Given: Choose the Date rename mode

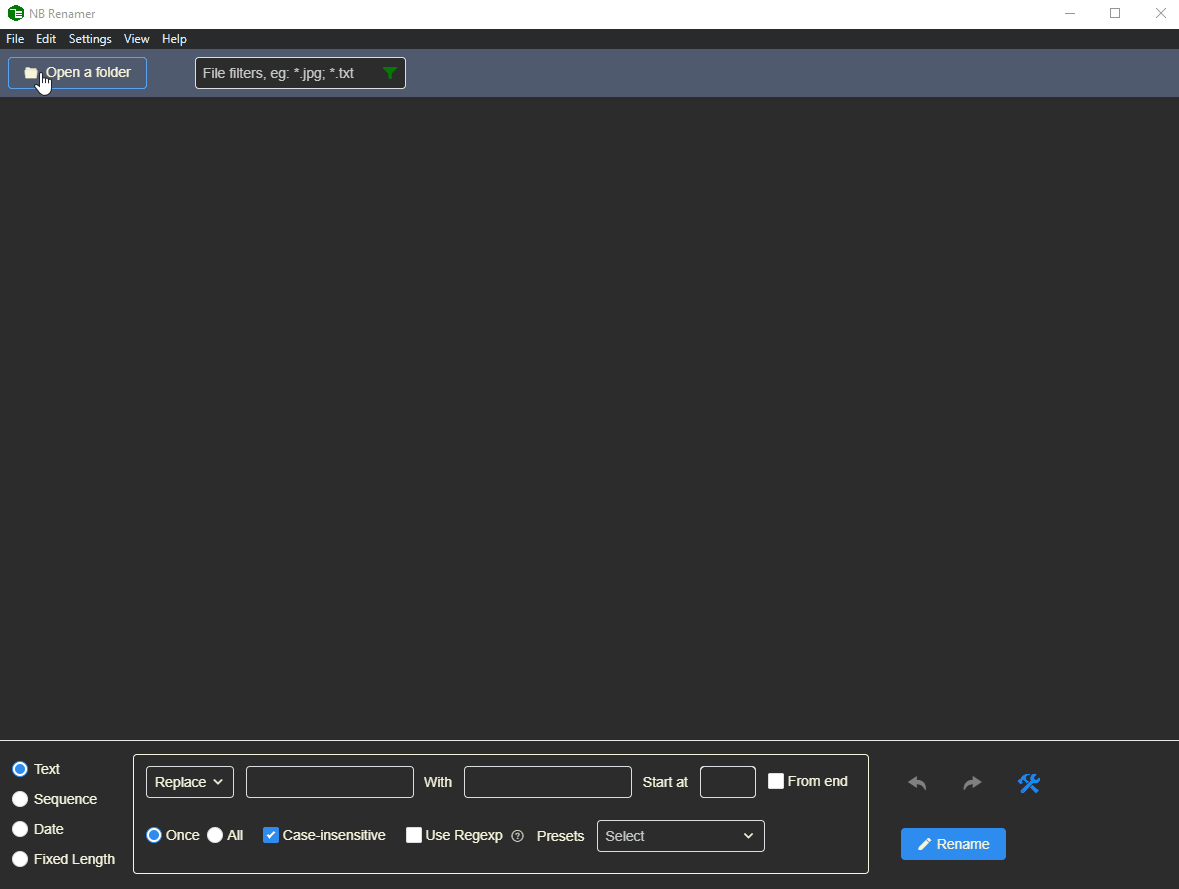Looking at the screenshot, I should [20, 829].
